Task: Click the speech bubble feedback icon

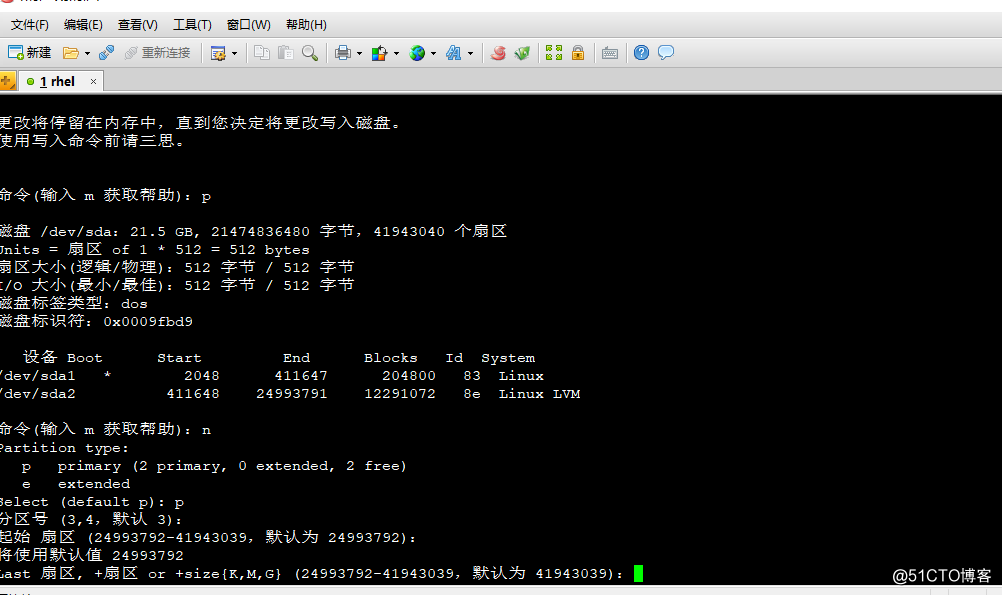Action: coord(666,53)
